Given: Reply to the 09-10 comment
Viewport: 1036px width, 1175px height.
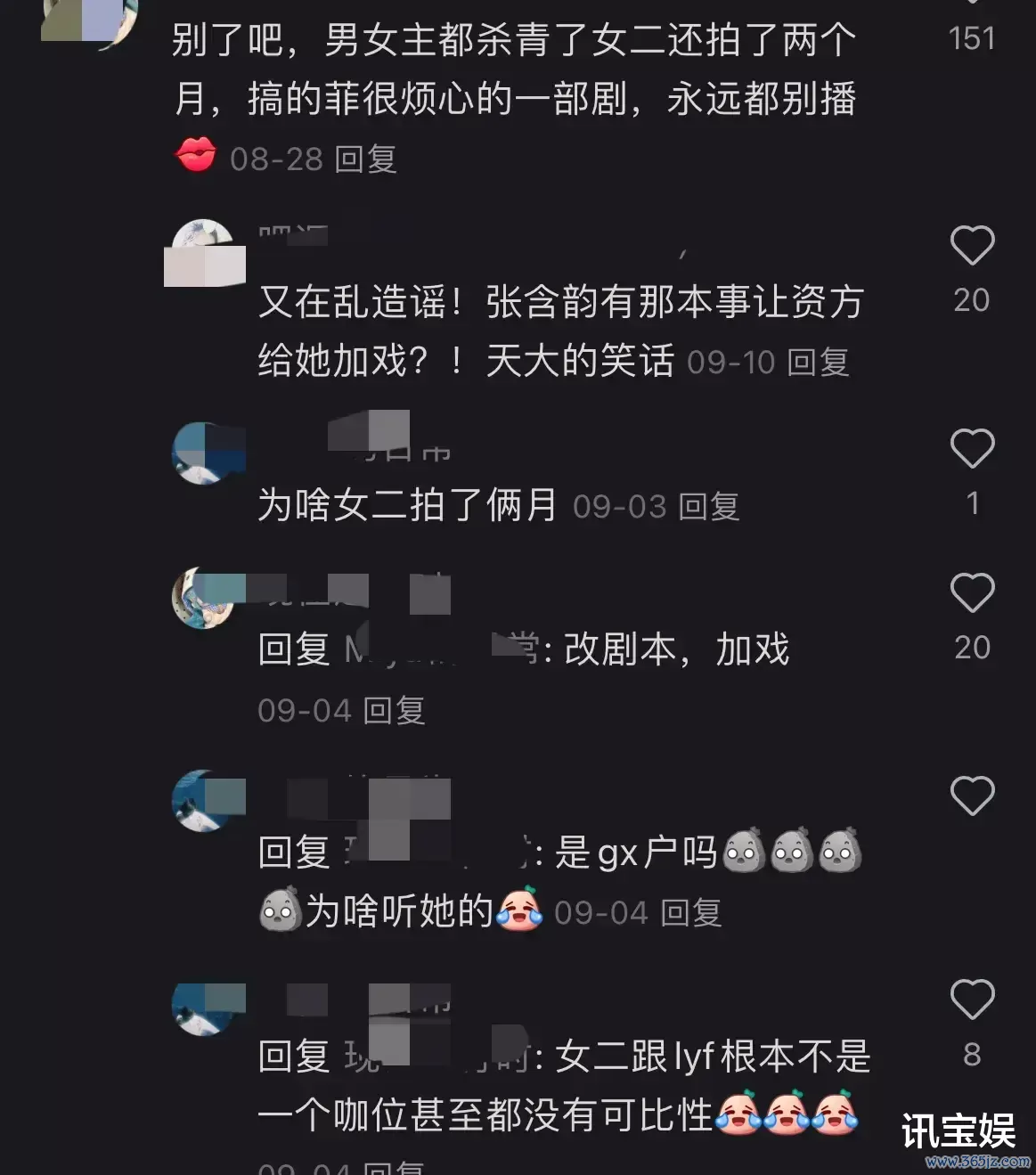Looking at the screenshot, I should click(818, 363).
